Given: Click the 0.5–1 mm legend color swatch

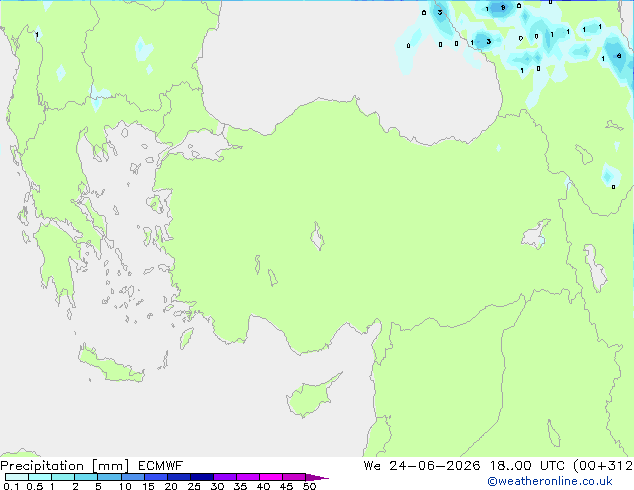Looking at the screenshot, I should [x=40, y=477].
